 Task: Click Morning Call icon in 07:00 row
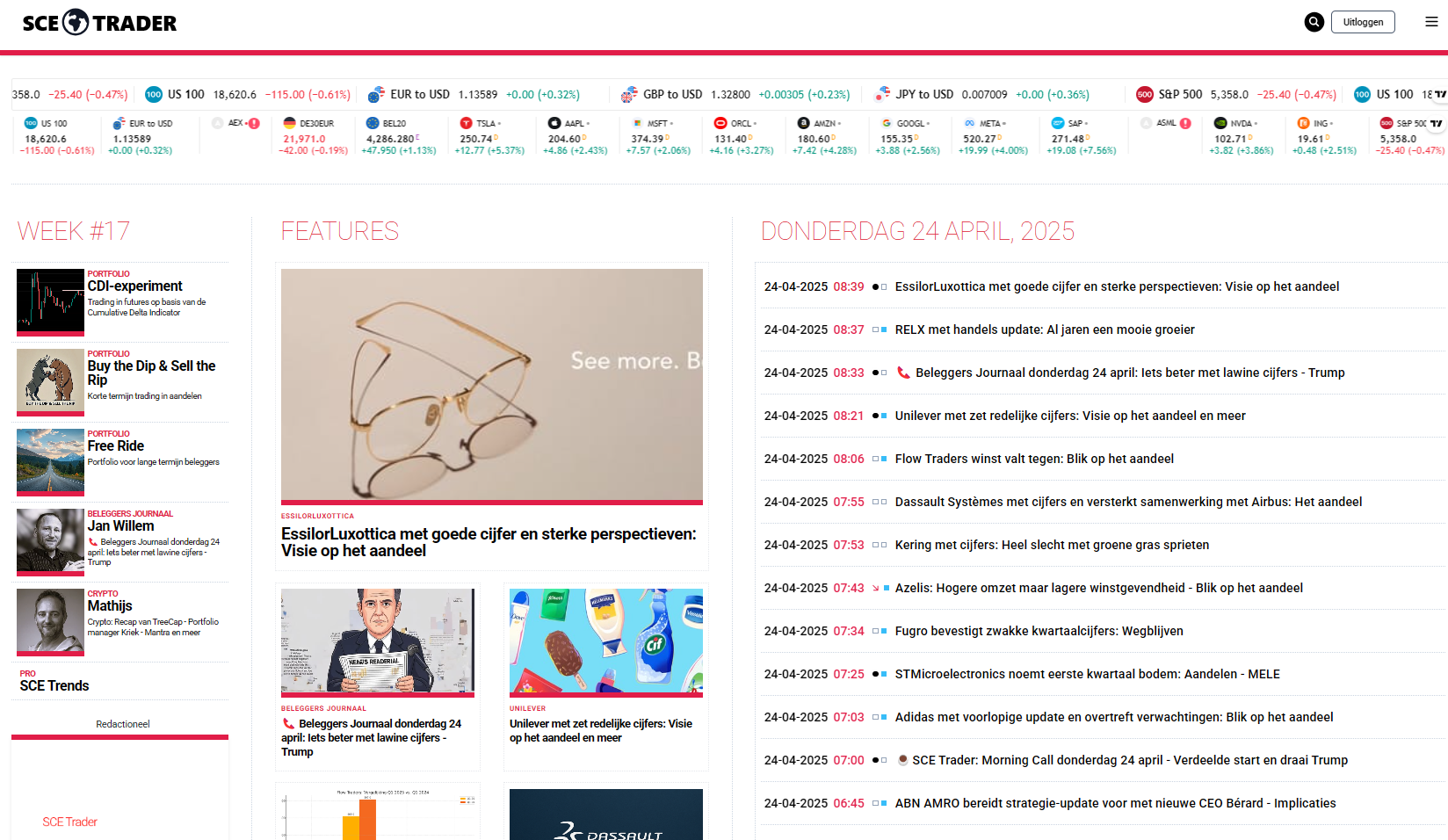click(902, 760)
